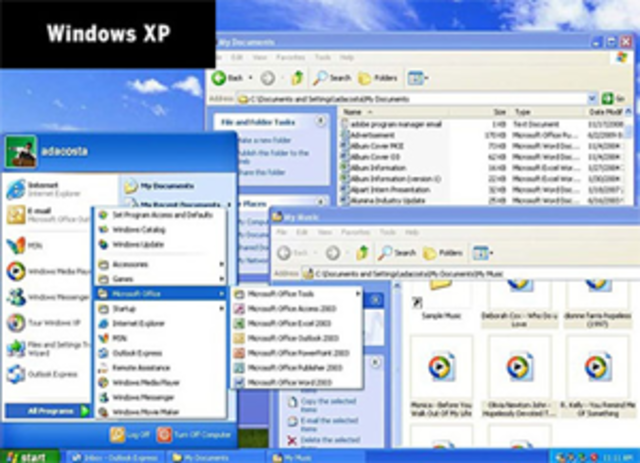640x463 pixels.
Task: Select 'adobe program manager email' file
Action: pyautogui.click(x=392, y=124)
